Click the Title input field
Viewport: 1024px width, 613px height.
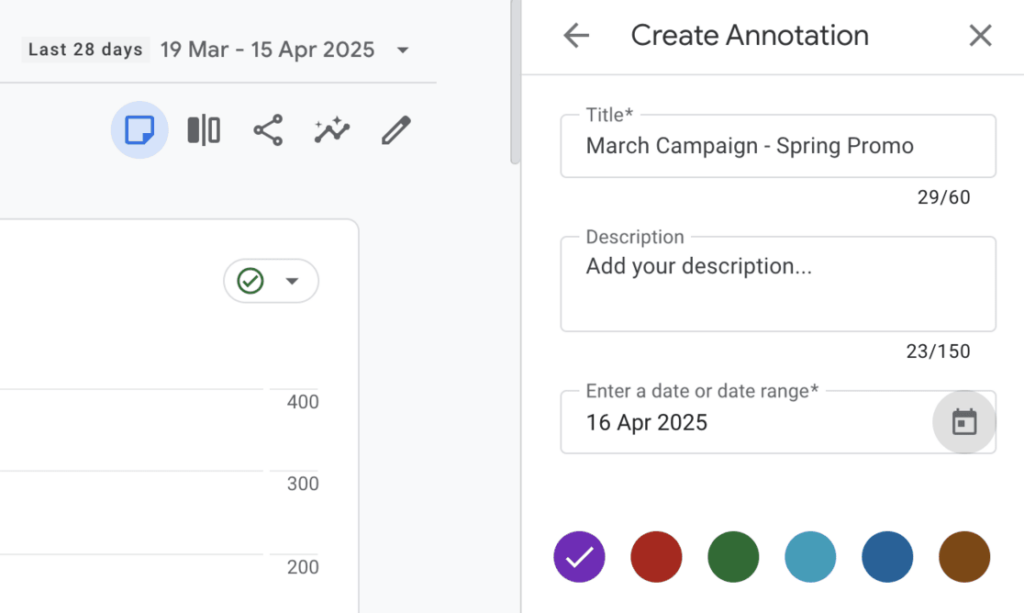click(778, 146)
